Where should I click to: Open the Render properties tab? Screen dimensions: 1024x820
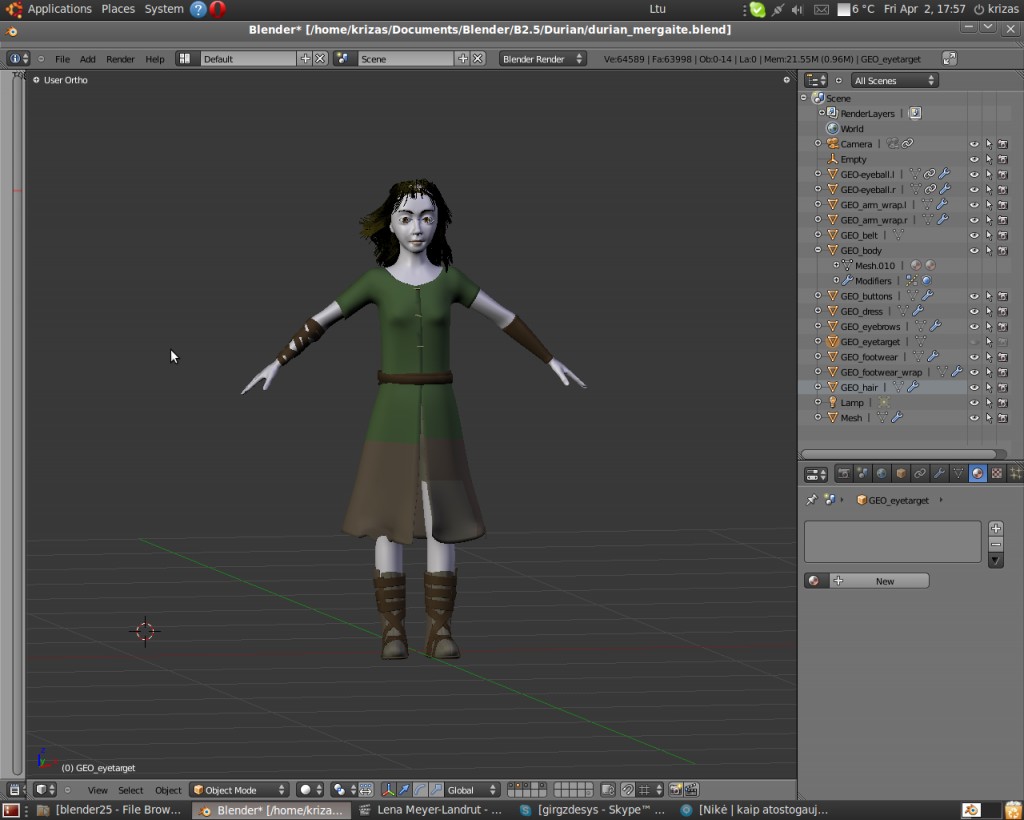click(844, 472)
